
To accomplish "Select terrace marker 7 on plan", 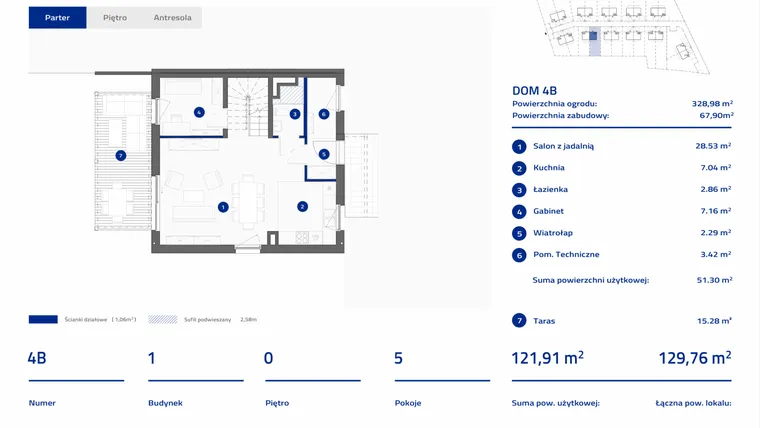I will point(121,156).
